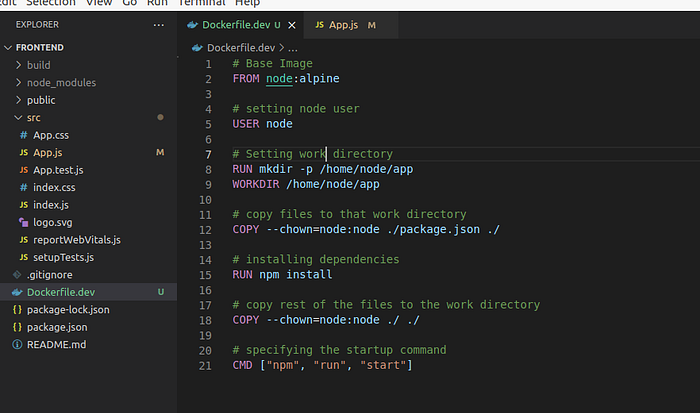
Task: Click the JS icon beside reportWebVitals.js
Action: tap(24, 240)
